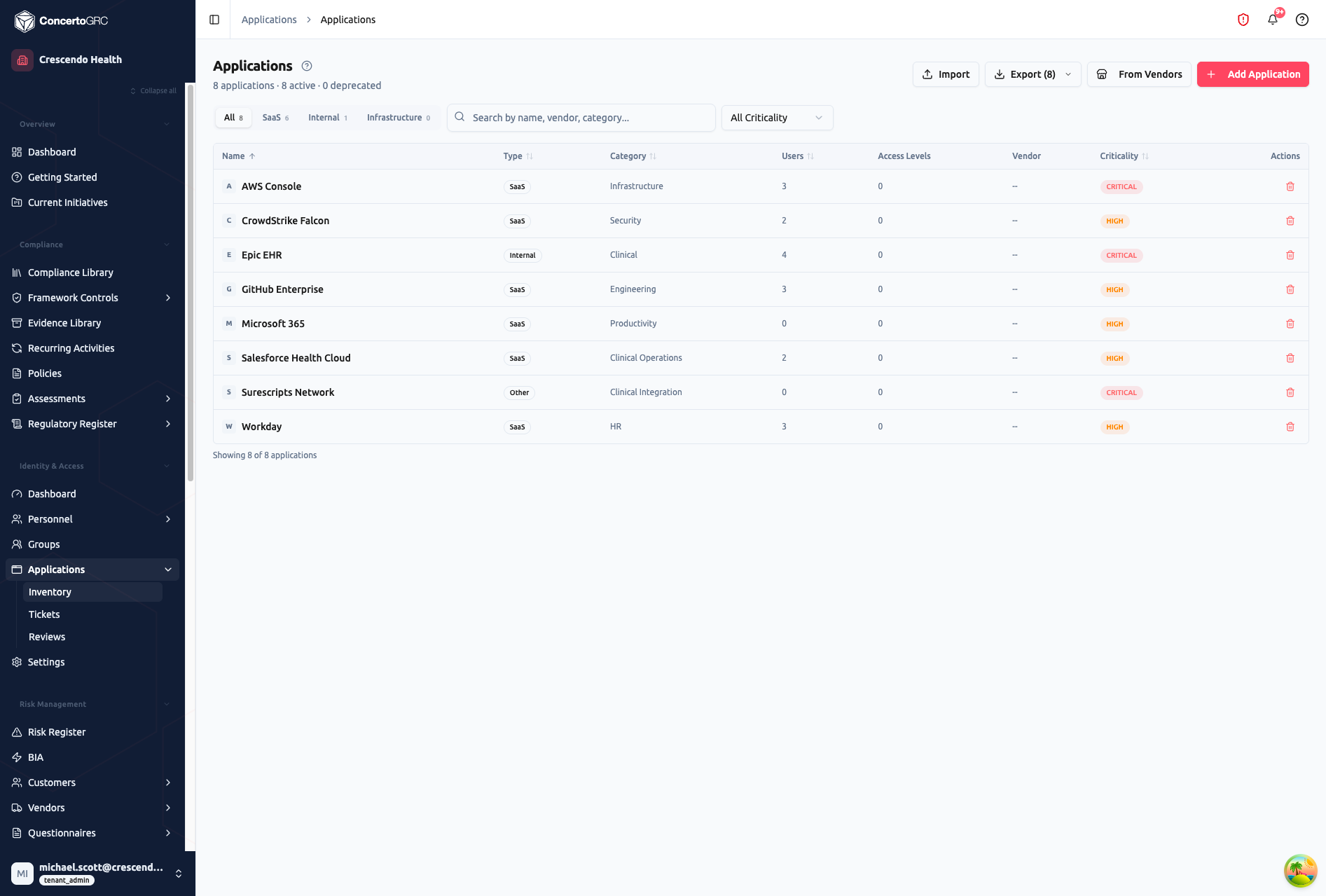The image size is (1326, 896).
Task: Open Inventory under Applications
Action: 92,592
